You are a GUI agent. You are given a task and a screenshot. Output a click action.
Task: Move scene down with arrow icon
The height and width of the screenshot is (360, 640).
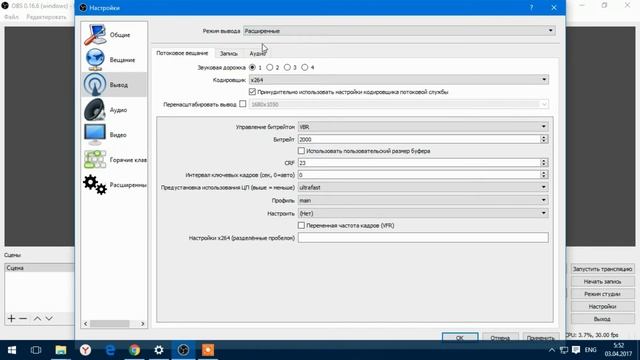49,318
